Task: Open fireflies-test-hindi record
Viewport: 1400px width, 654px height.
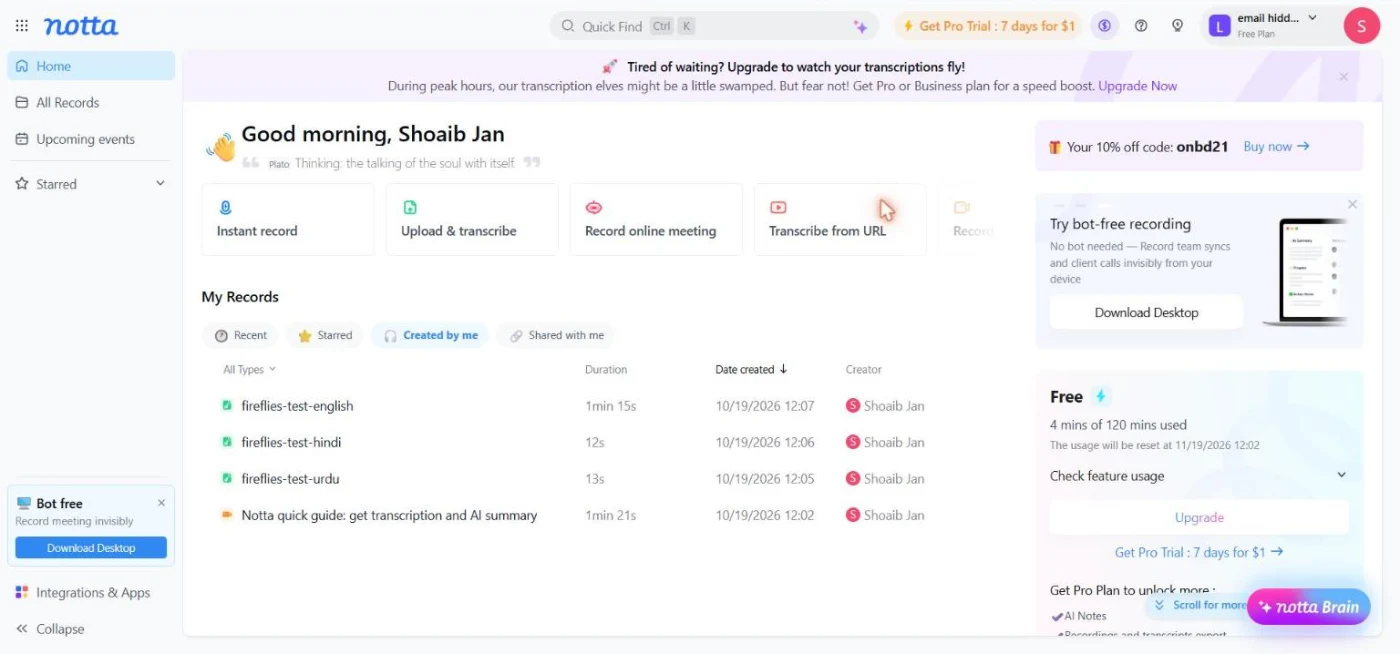Action: tap(291, 442)
